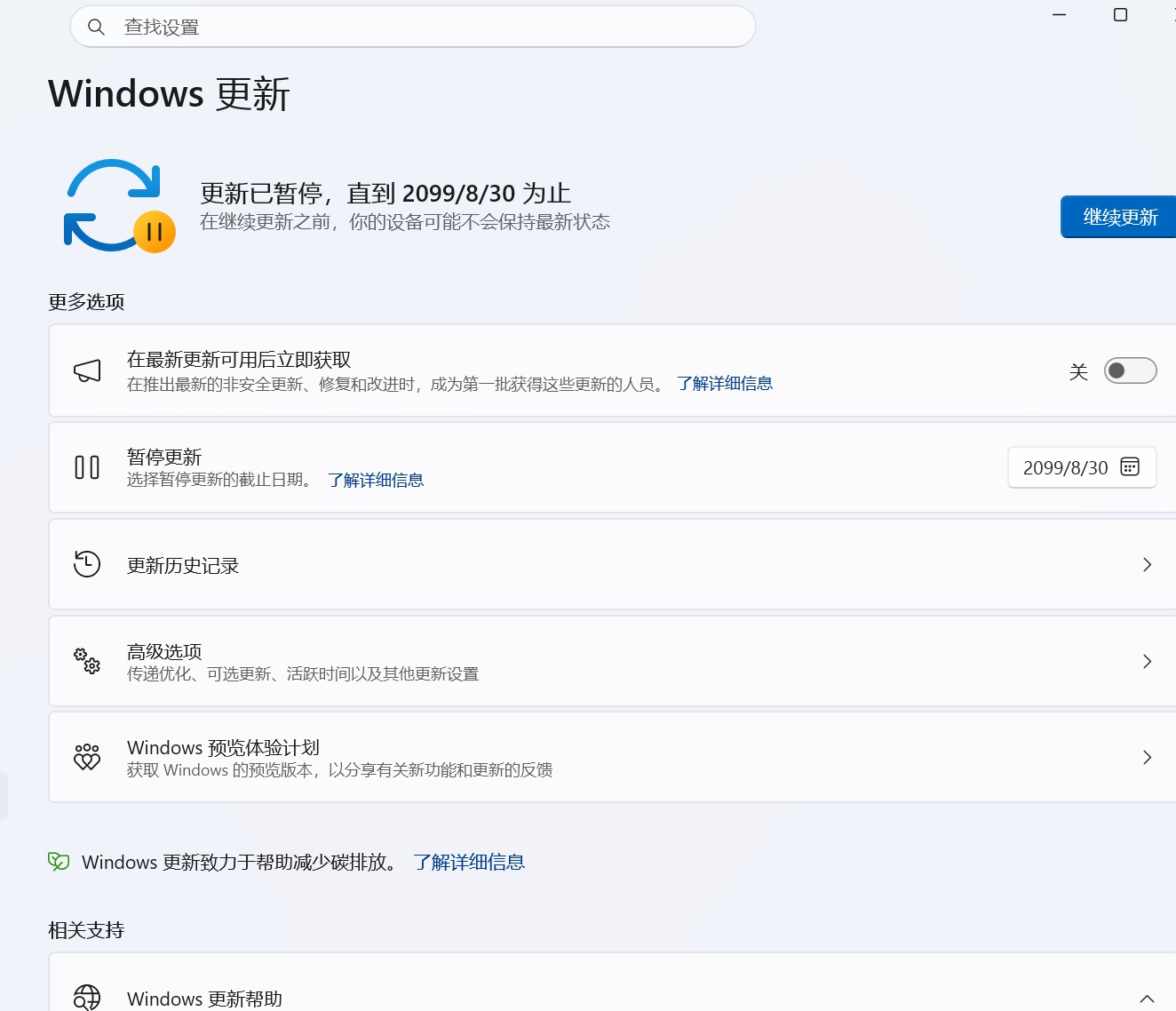Click the 传递优化、可选更新 description text
The height and width of the screenshot is (1011, 1176).
303,674
